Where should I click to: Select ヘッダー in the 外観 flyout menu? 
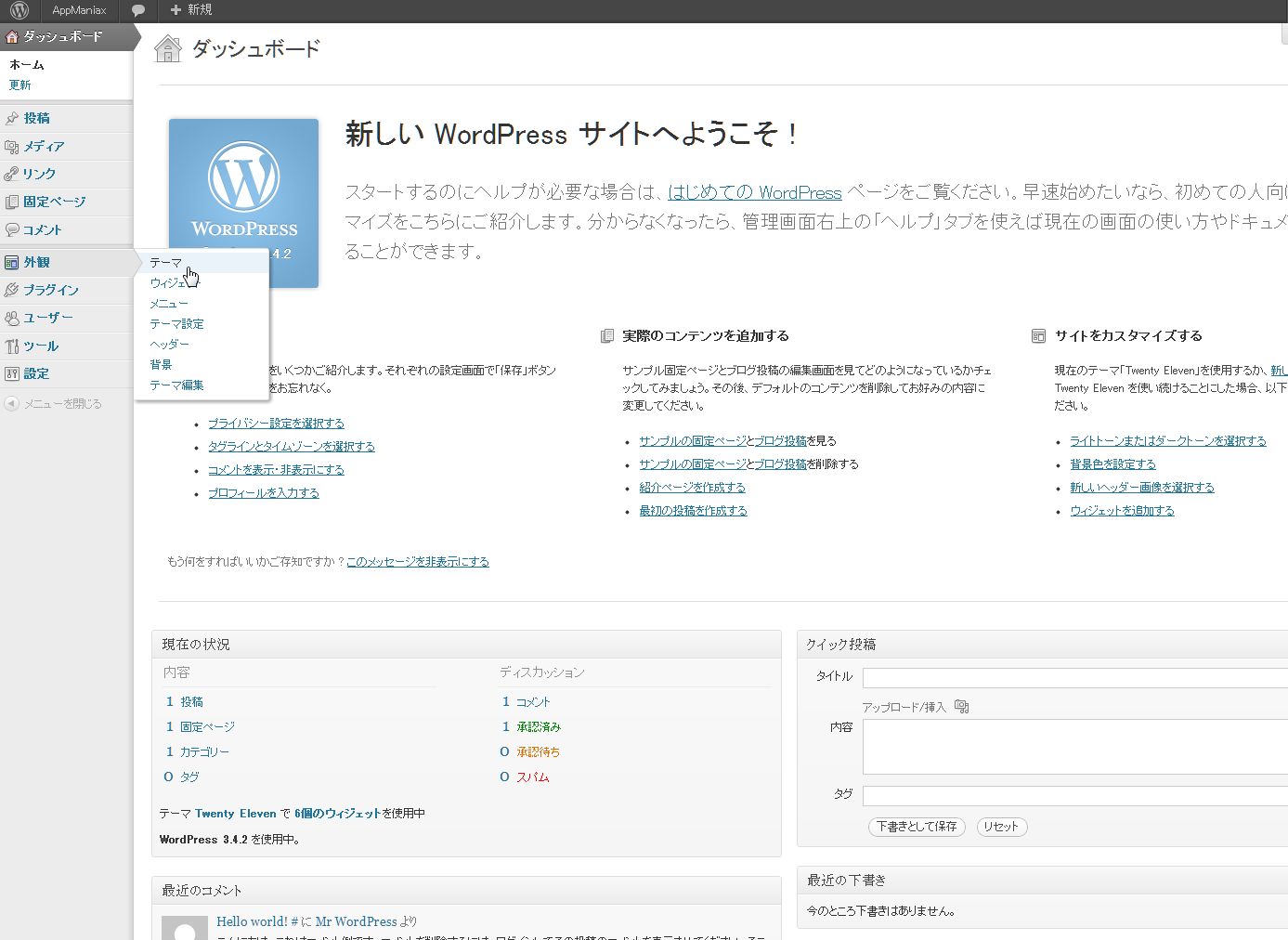pos(169,345)
